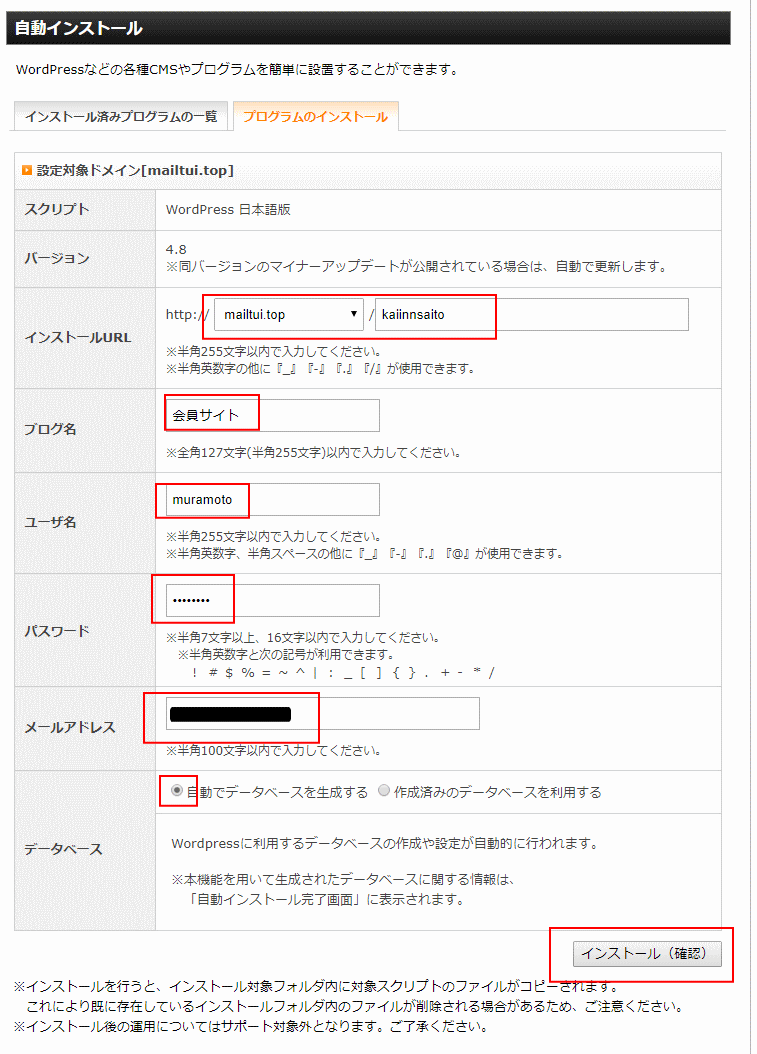Viewport: 757px width, 1054px height.
Task: Open the インストール済みプログラムの一覧 tab
Action: coord(121,116)
